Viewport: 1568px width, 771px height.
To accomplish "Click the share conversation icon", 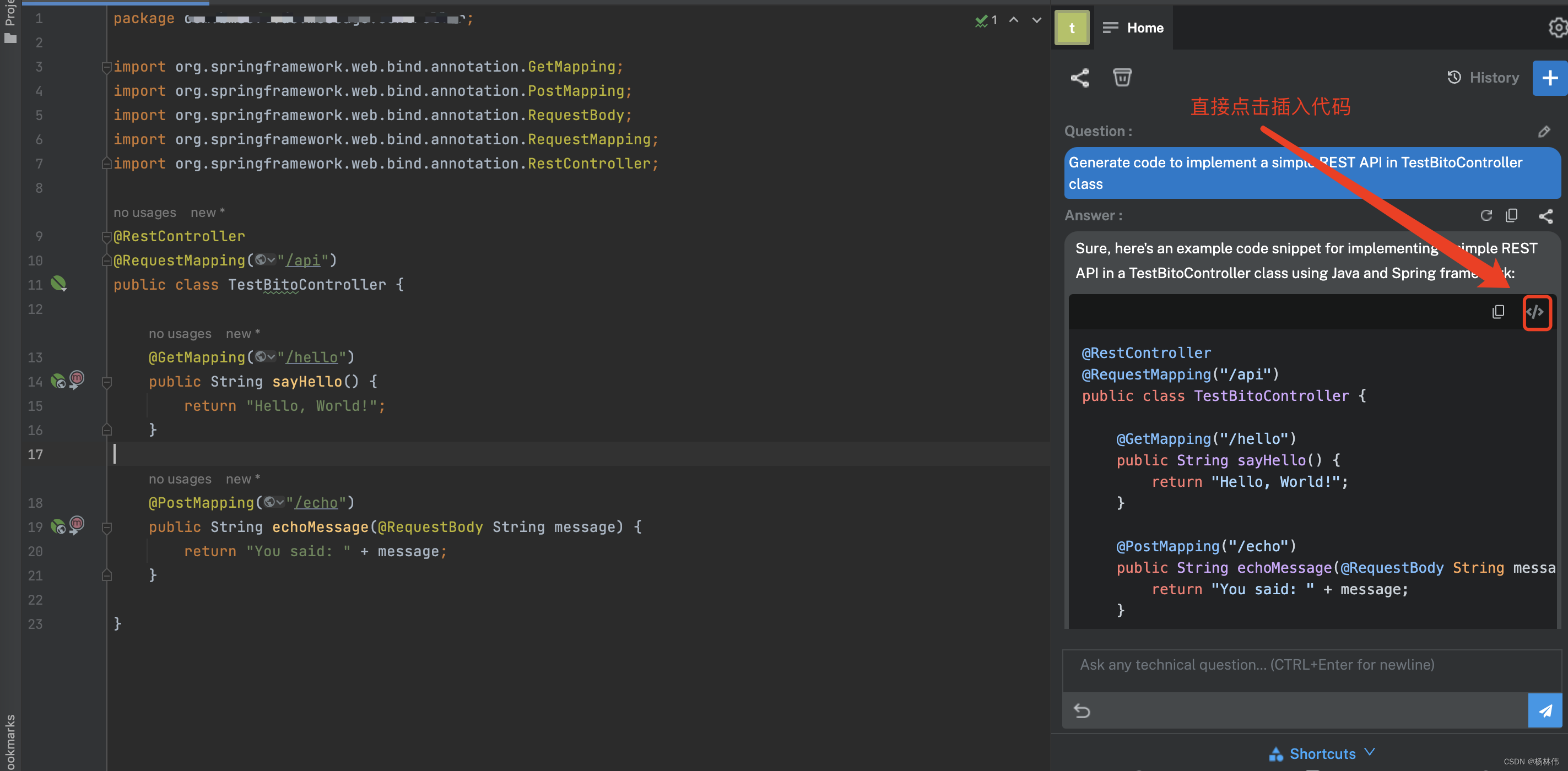I will coord(1078,78).
